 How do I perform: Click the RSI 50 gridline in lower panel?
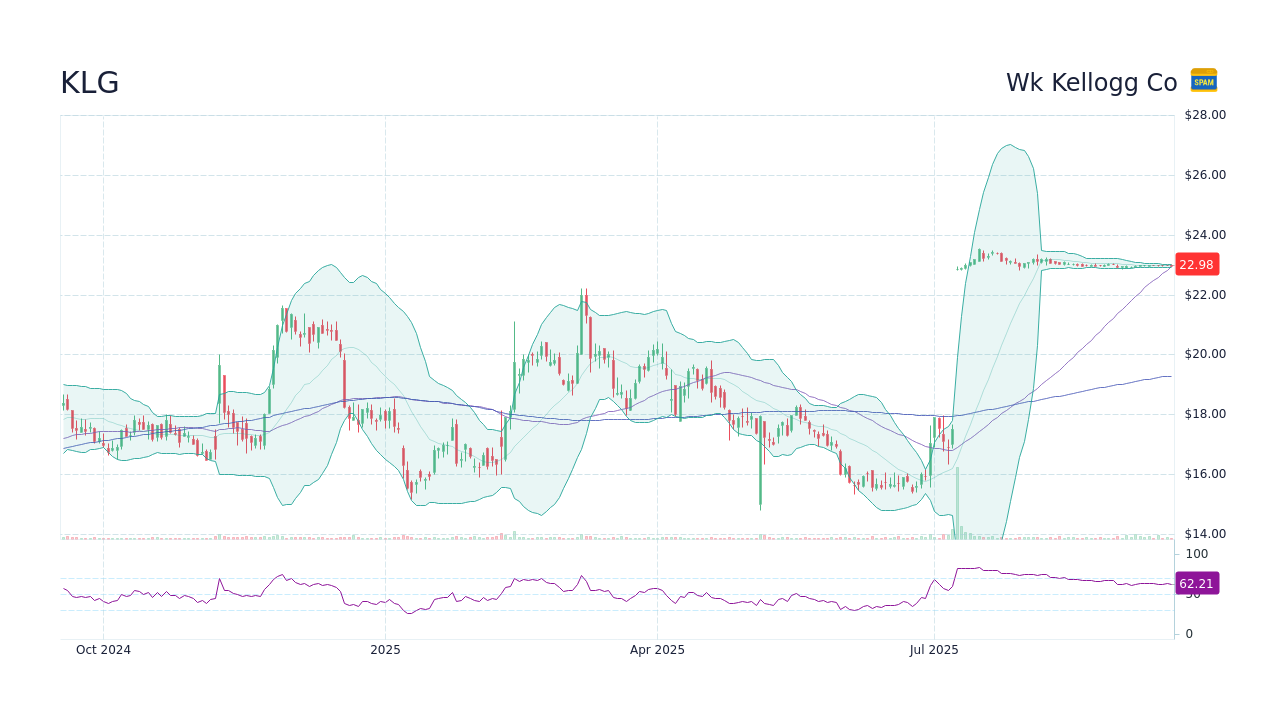pos(600,595)
